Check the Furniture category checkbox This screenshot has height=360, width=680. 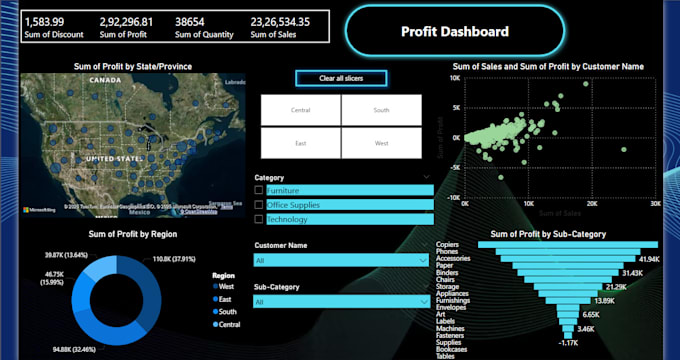pyautogui.click(x=258, y=190)
